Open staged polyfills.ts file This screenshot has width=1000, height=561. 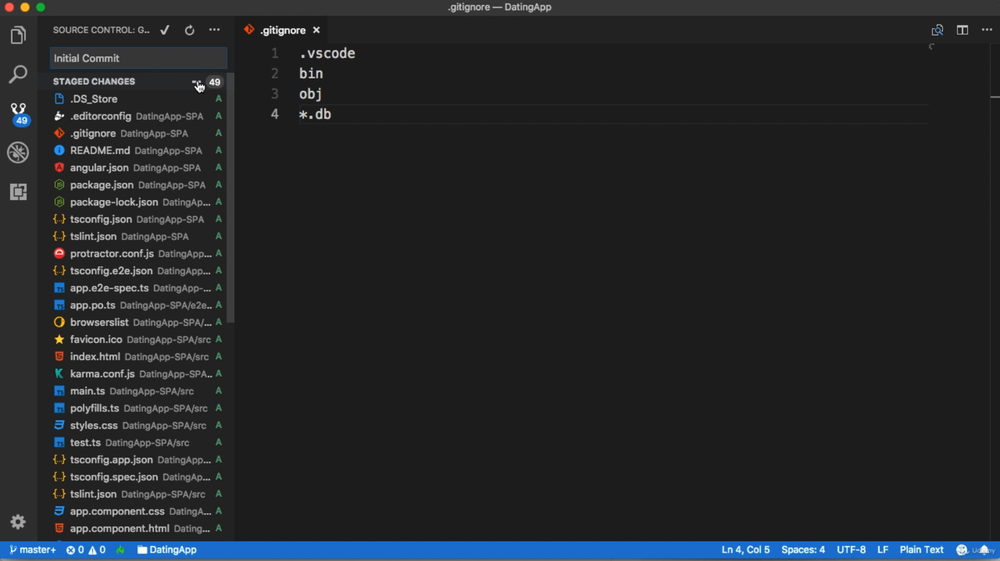138,408
